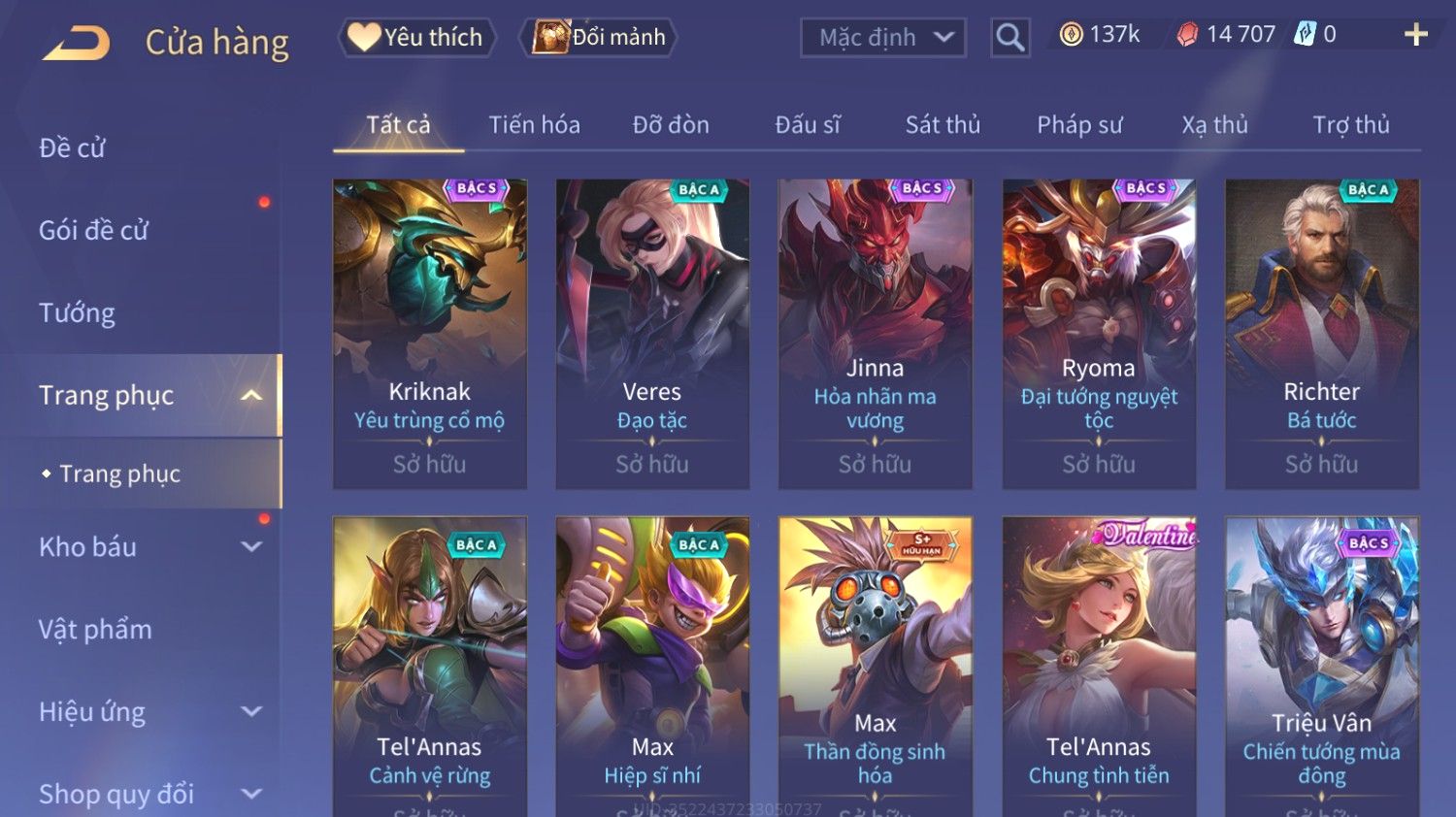The height and width of the screenshot is (817, 1456).
Task: Tap the blue voucher icon showing 0
Action: (x=1305, y=35)
